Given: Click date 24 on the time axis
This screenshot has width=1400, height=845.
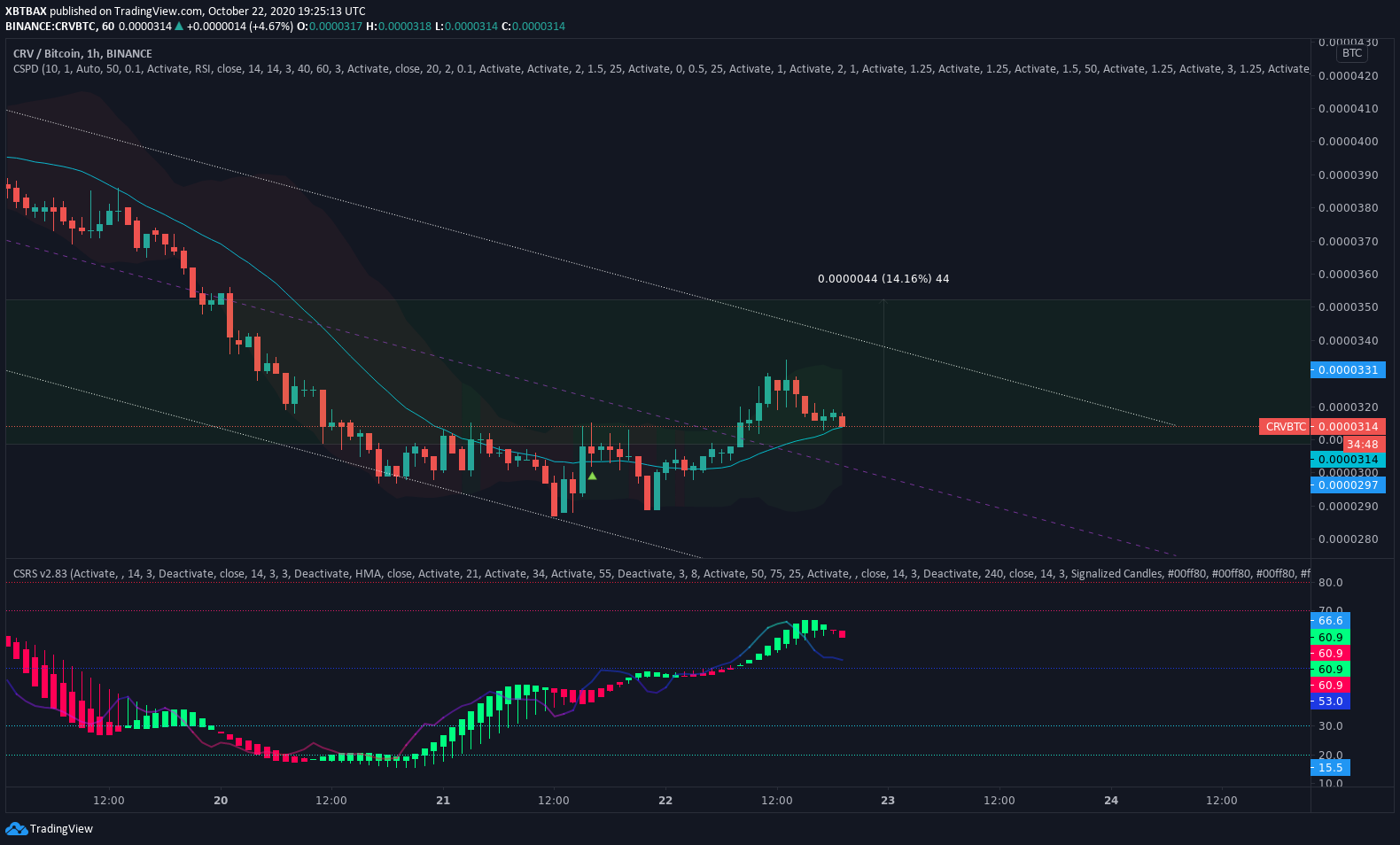Looking at the screenshot, I should click(1111, 801).
